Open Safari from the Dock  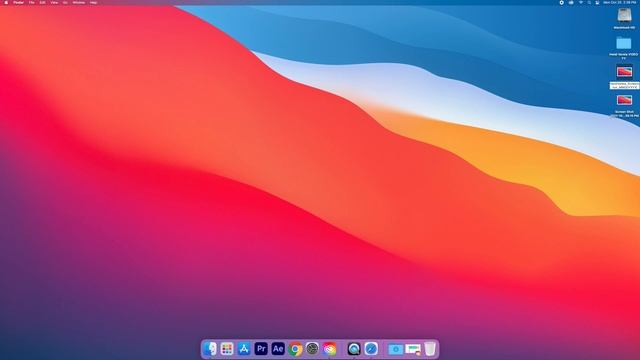coord(371,349)
